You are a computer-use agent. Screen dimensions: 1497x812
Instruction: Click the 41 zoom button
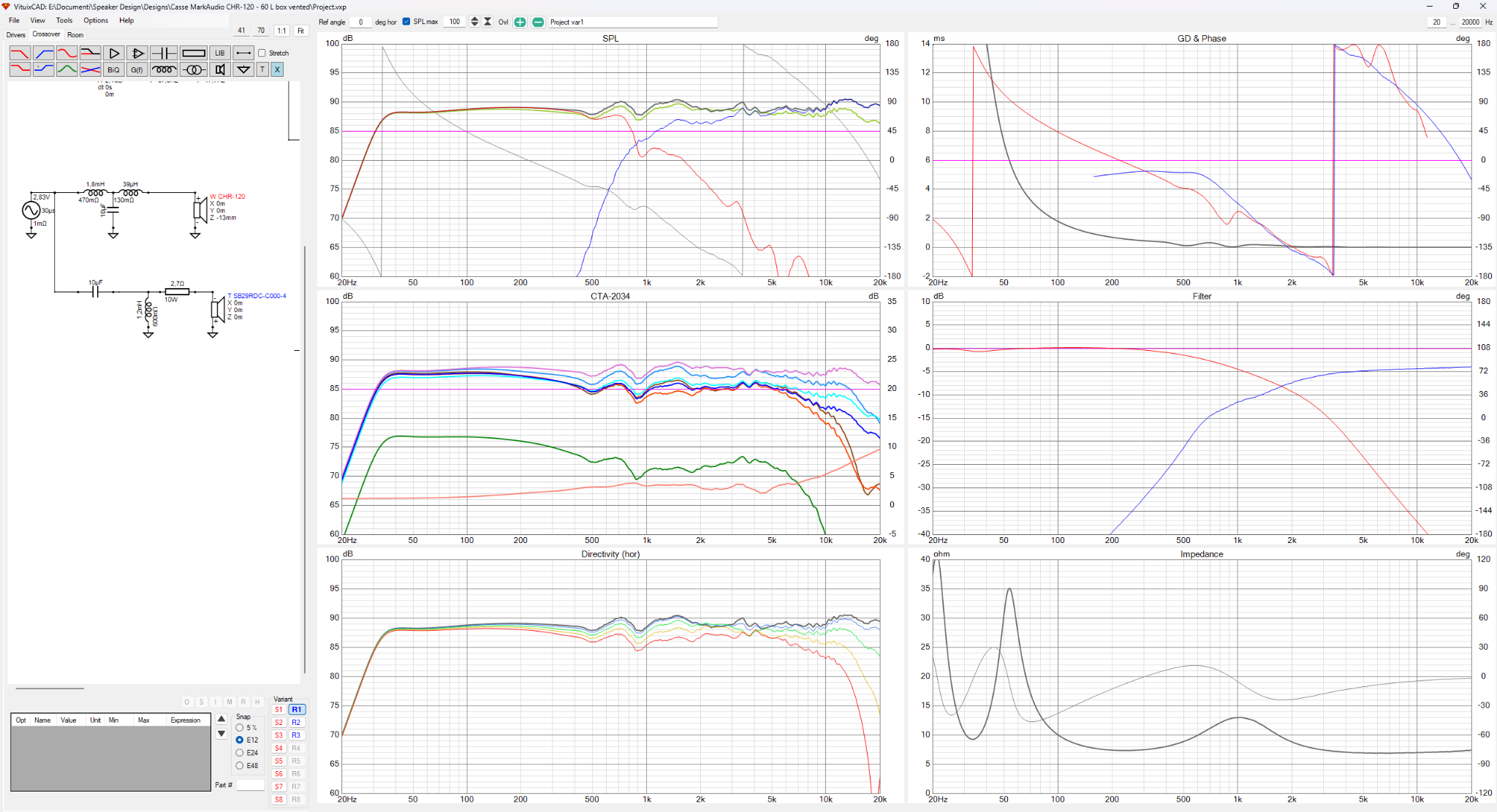click(242, 31)
